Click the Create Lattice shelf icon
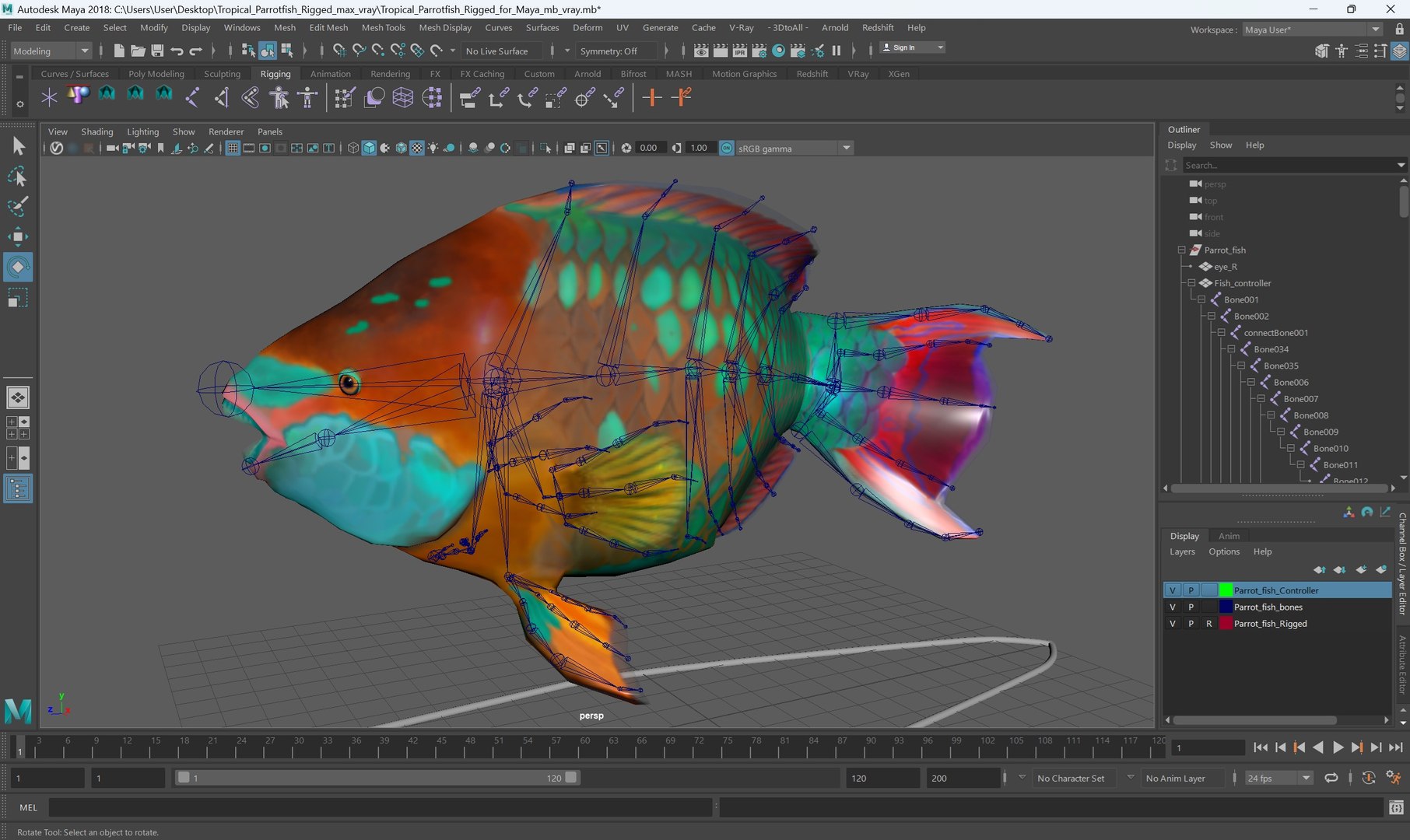Image resolution: width=1410 pixels, height=840 pixels. click(x=402, y=98)
